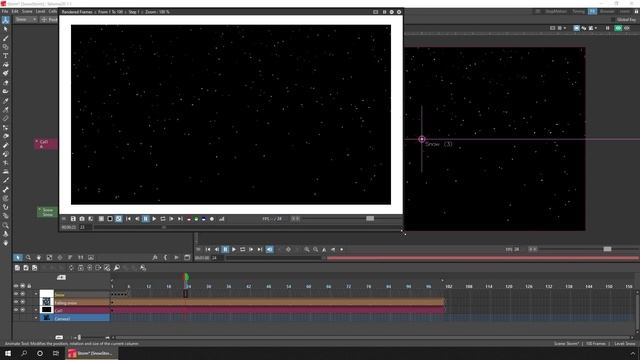Open the Snow column dropdown in tool options
This screenshot has height=360, width=640.
[x=25, y=20]
